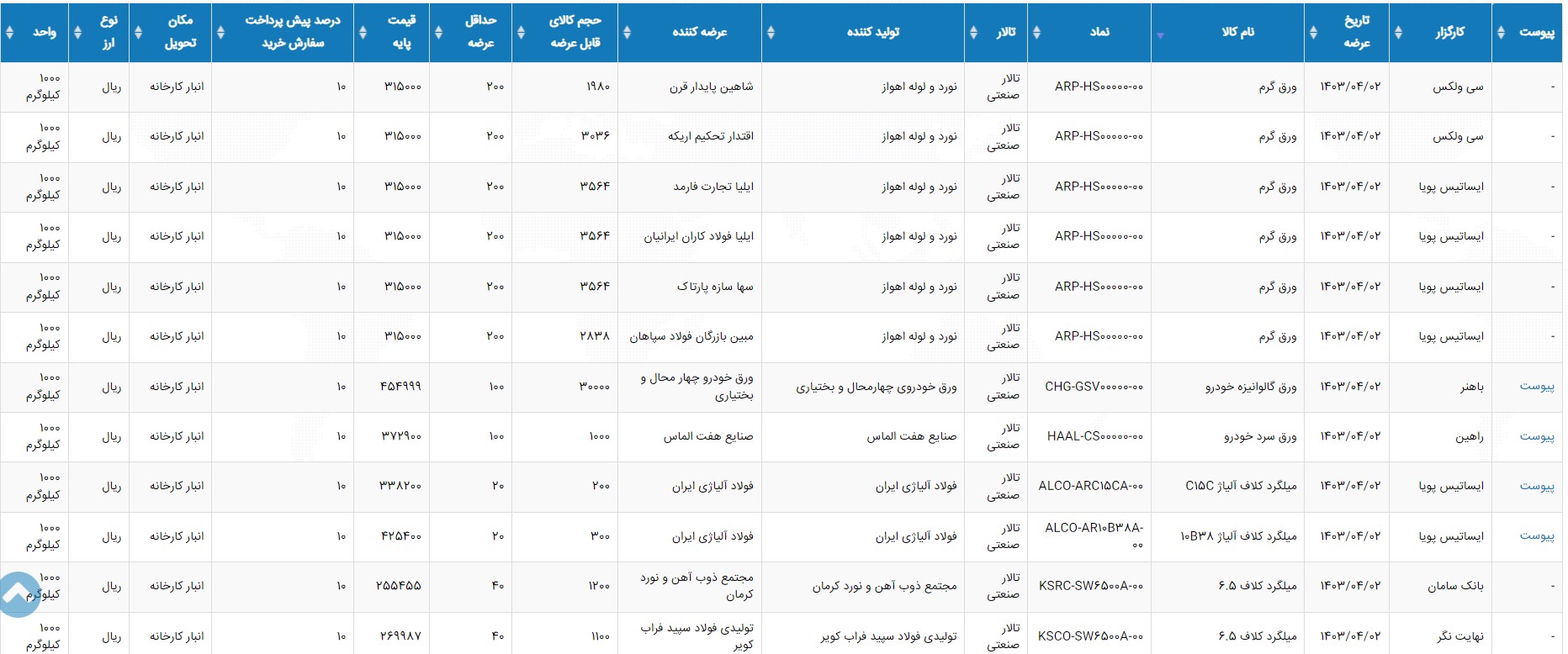
Task: Sort by کارگزار using its arrow icon
Action: pyautogui.click(x=1398, y=32)
